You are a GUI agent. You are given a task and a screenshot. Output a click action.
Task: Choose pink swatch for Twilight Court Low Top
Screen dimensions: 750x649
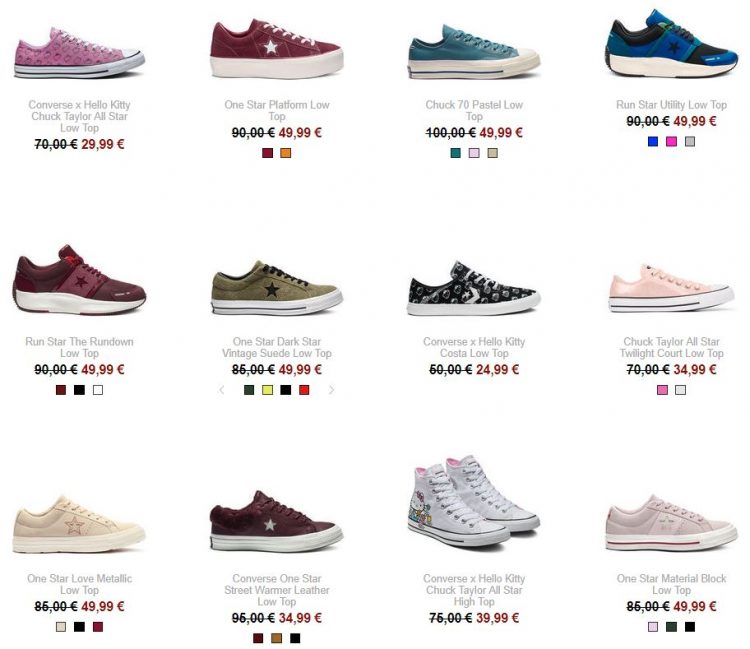662,390
